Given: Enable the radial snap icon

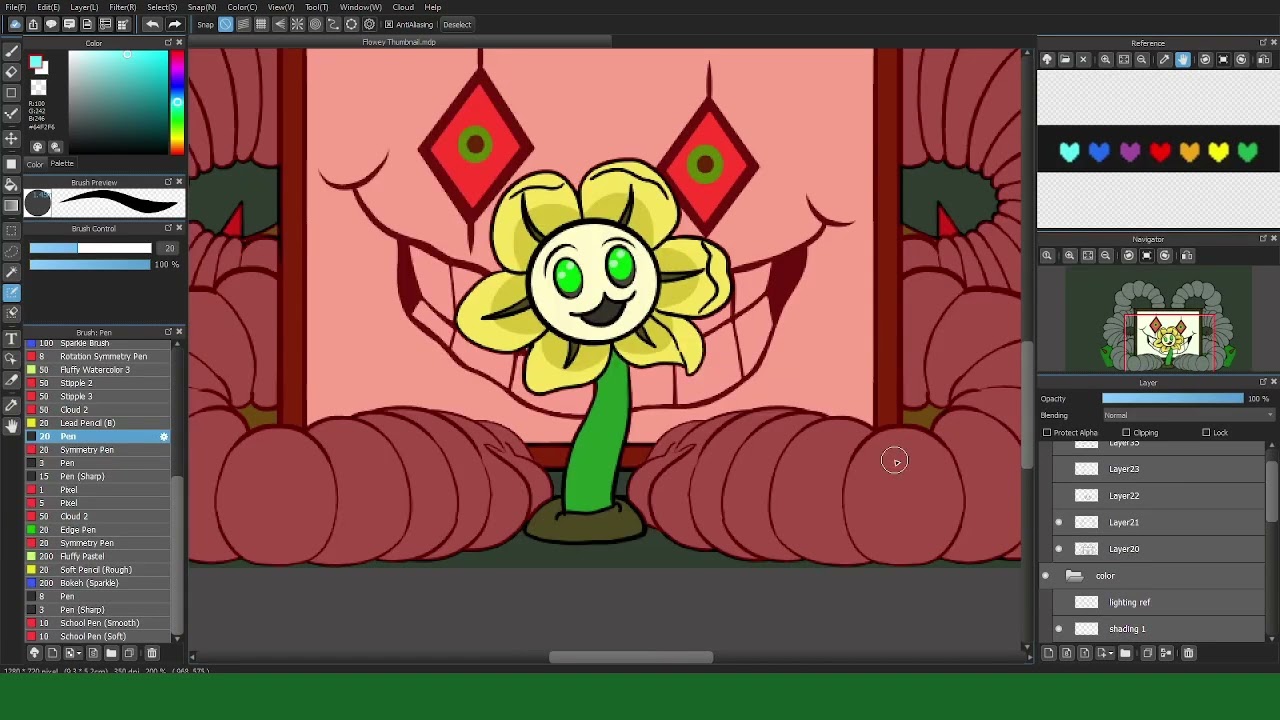Looking at the screenshot, I should (297, 24).
